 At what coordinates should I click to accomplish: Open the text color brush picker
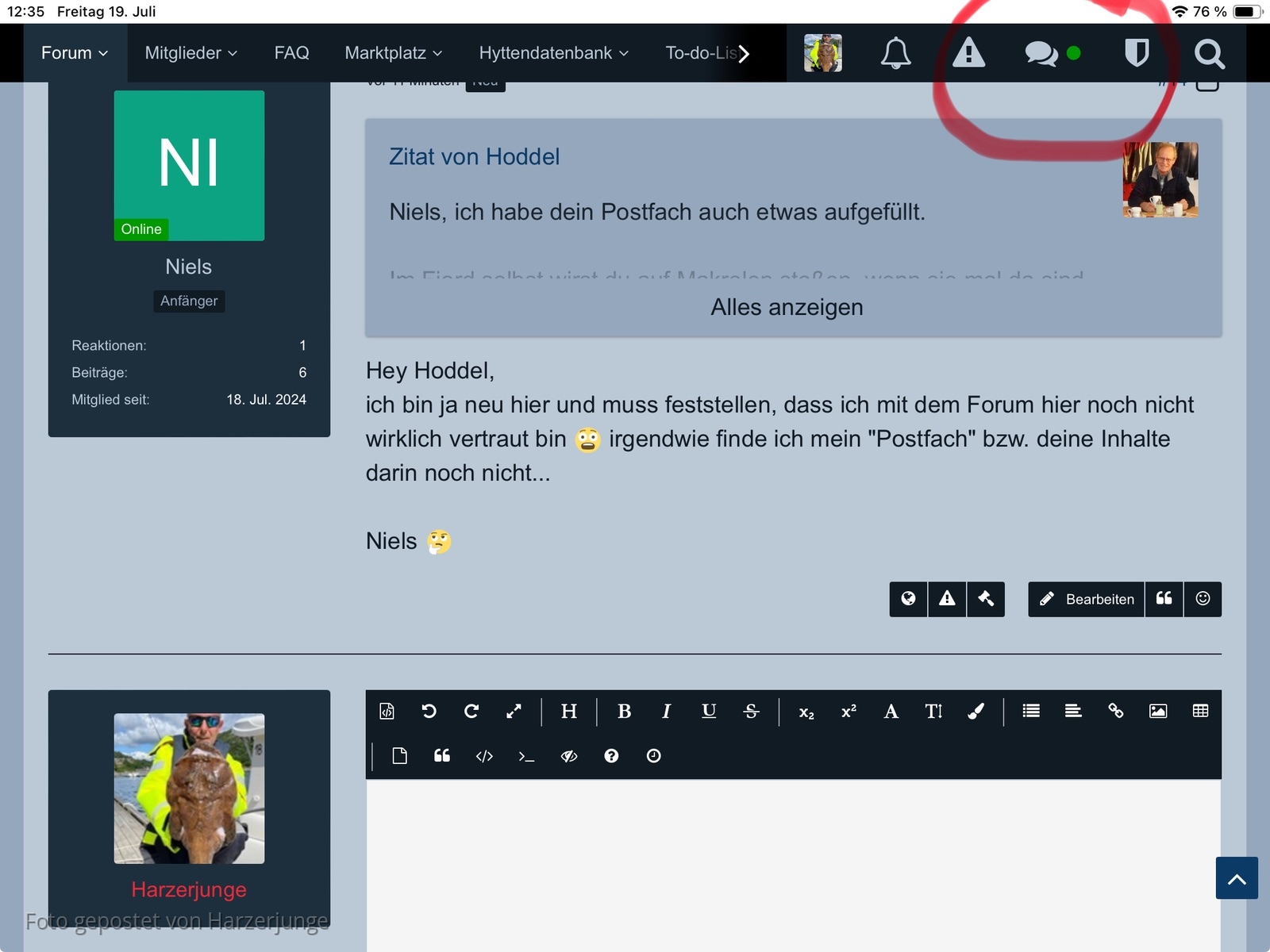click(976, 712)
